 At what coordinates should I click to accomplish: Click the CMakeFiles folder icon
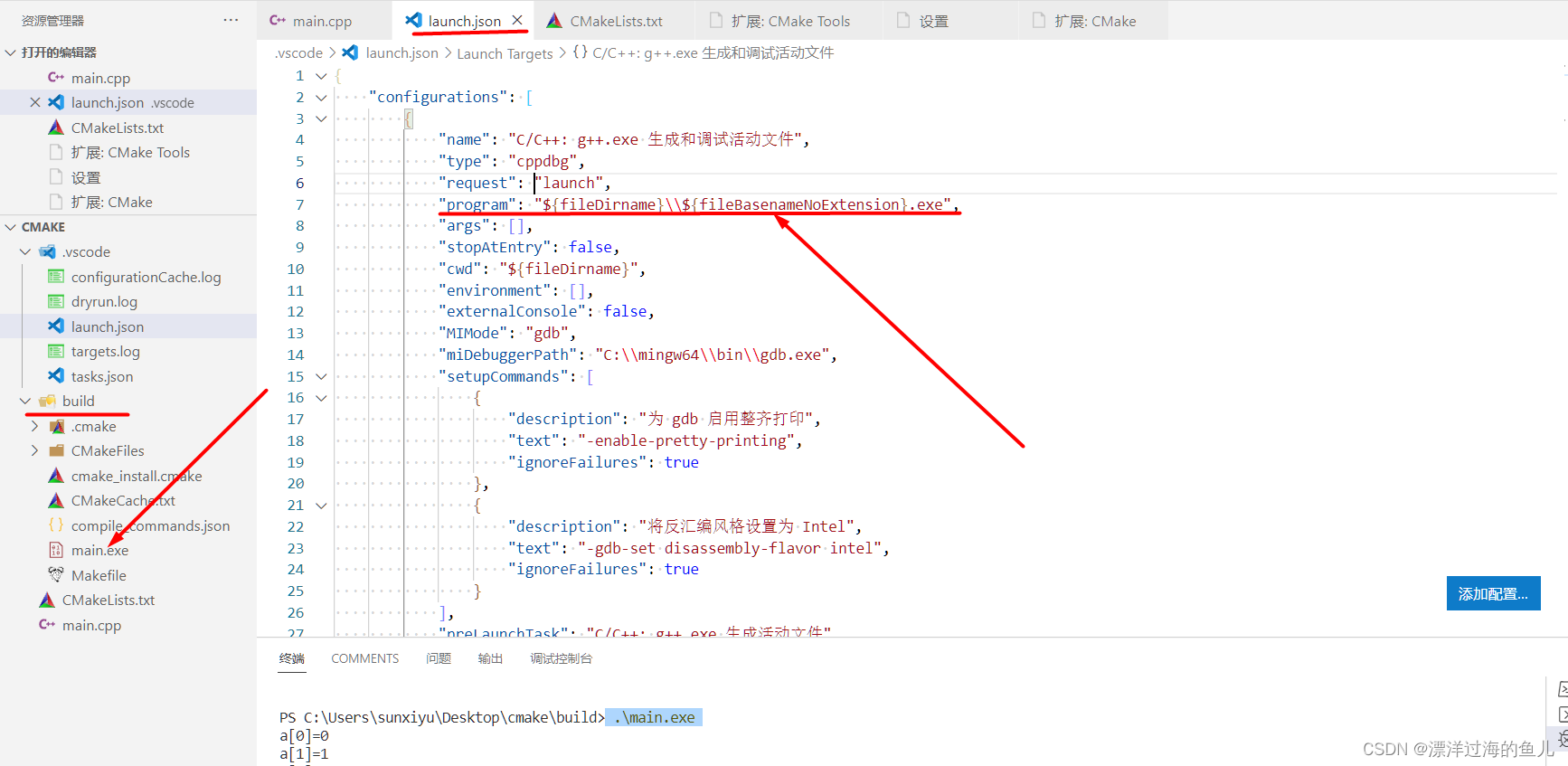pyautogui.click(x=56, y=450)
